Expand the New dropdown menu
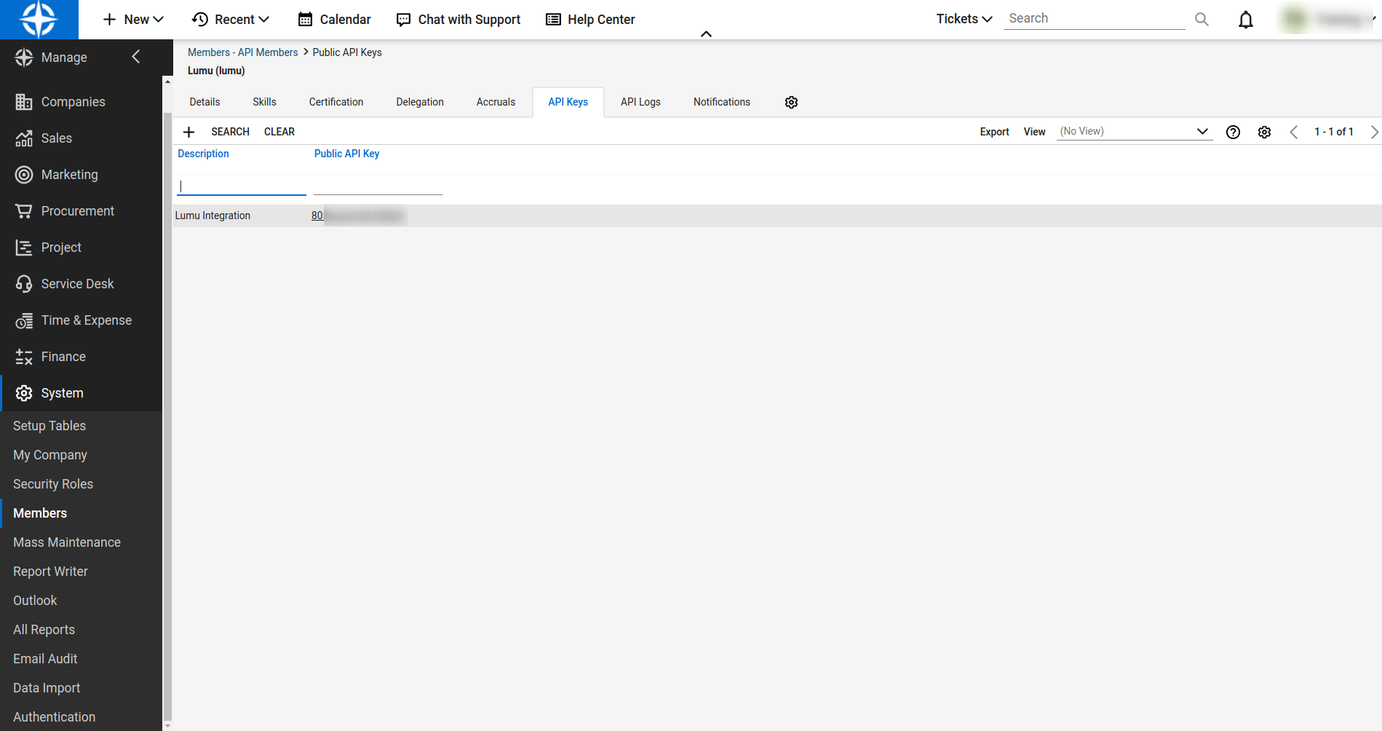1382x731 pixels. pyautogui.click(x=134, y=19)
